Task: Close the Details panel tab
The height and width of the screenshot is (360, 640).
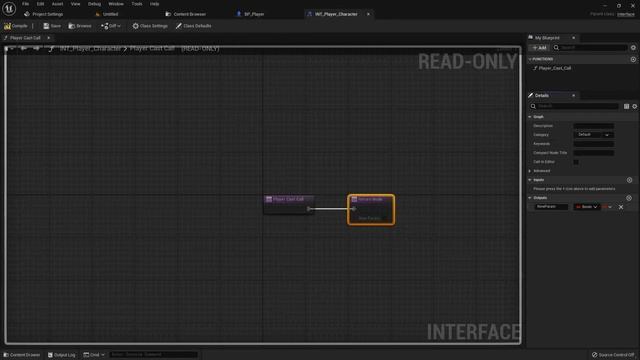Action: (573, 96)
